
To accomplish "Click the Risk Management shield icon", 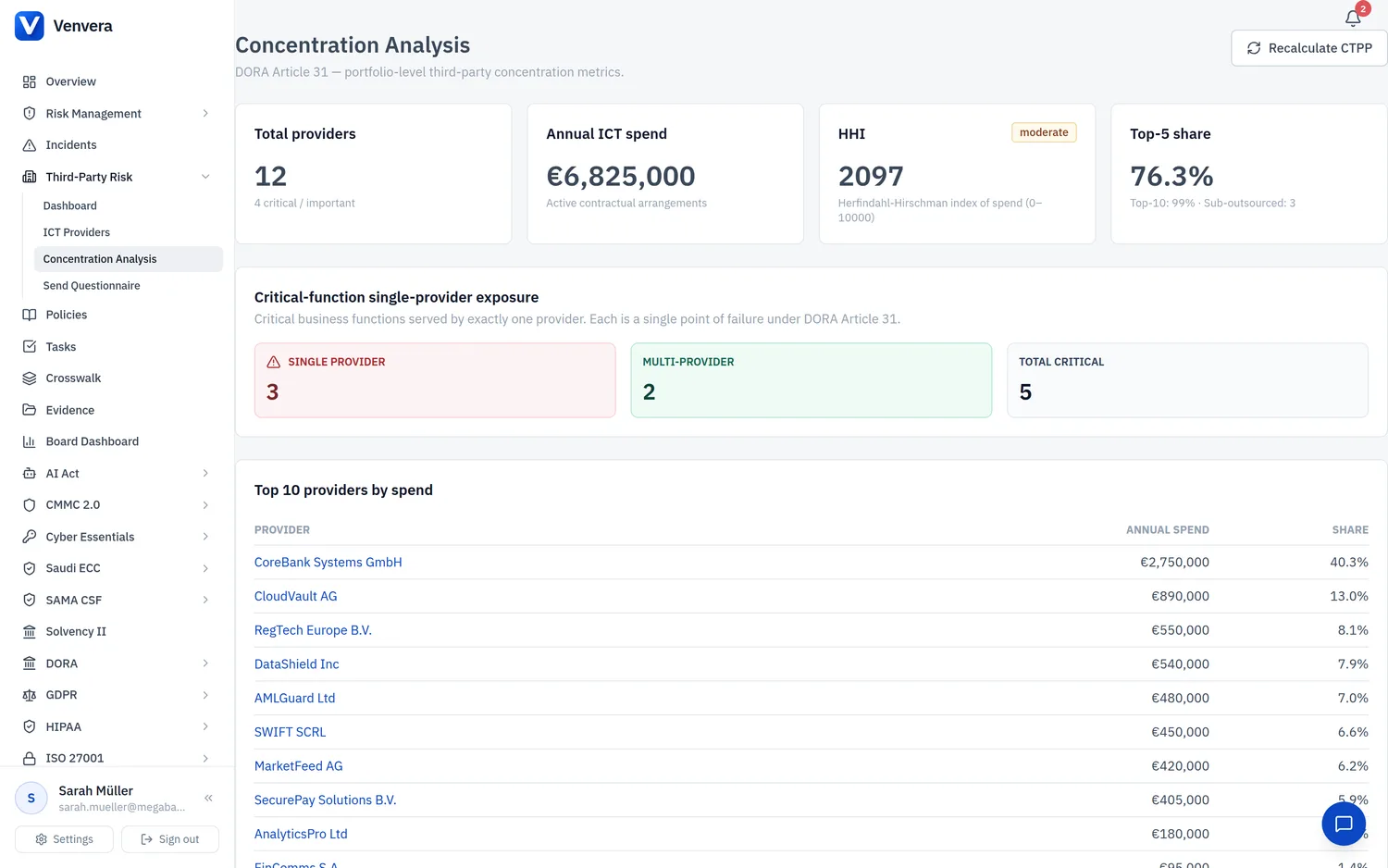I will [30, 113].
